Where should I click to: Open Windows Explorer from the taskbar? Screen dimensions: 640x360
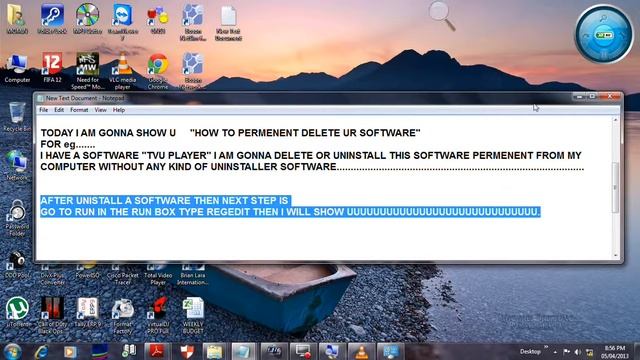click(214, 351)
